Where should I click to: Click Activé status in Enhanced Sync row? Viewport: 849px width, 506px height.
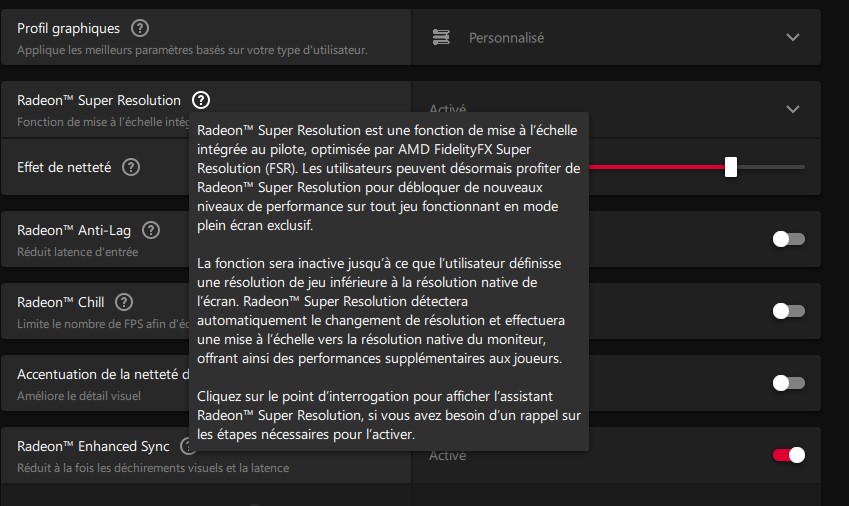click(447, 456)
